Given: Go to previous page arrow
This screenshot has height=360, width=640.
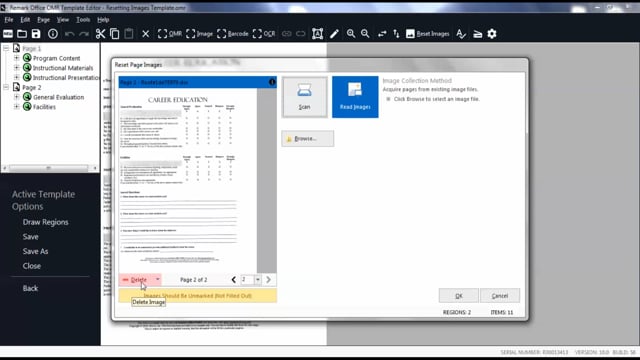Looking at the screenshot, I should pyautogui.click(x=233, y=280).
